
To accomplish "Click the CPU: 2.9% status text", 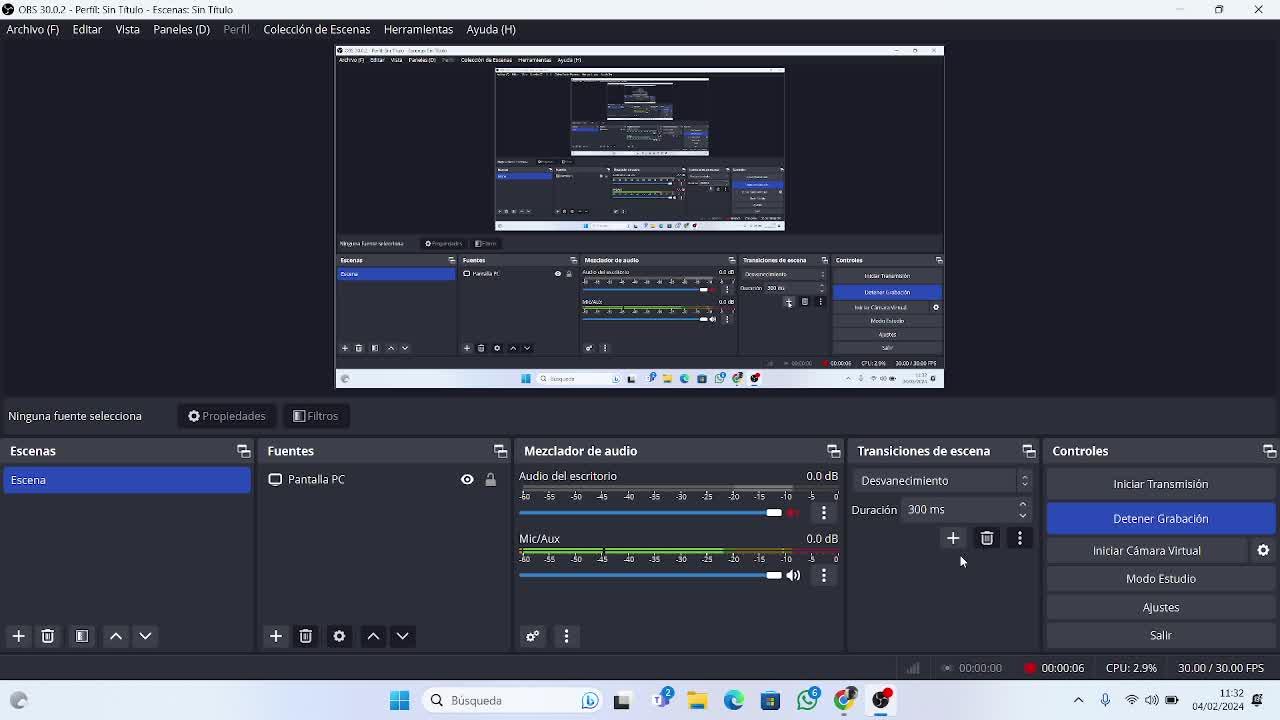I will coord(1131,668).
